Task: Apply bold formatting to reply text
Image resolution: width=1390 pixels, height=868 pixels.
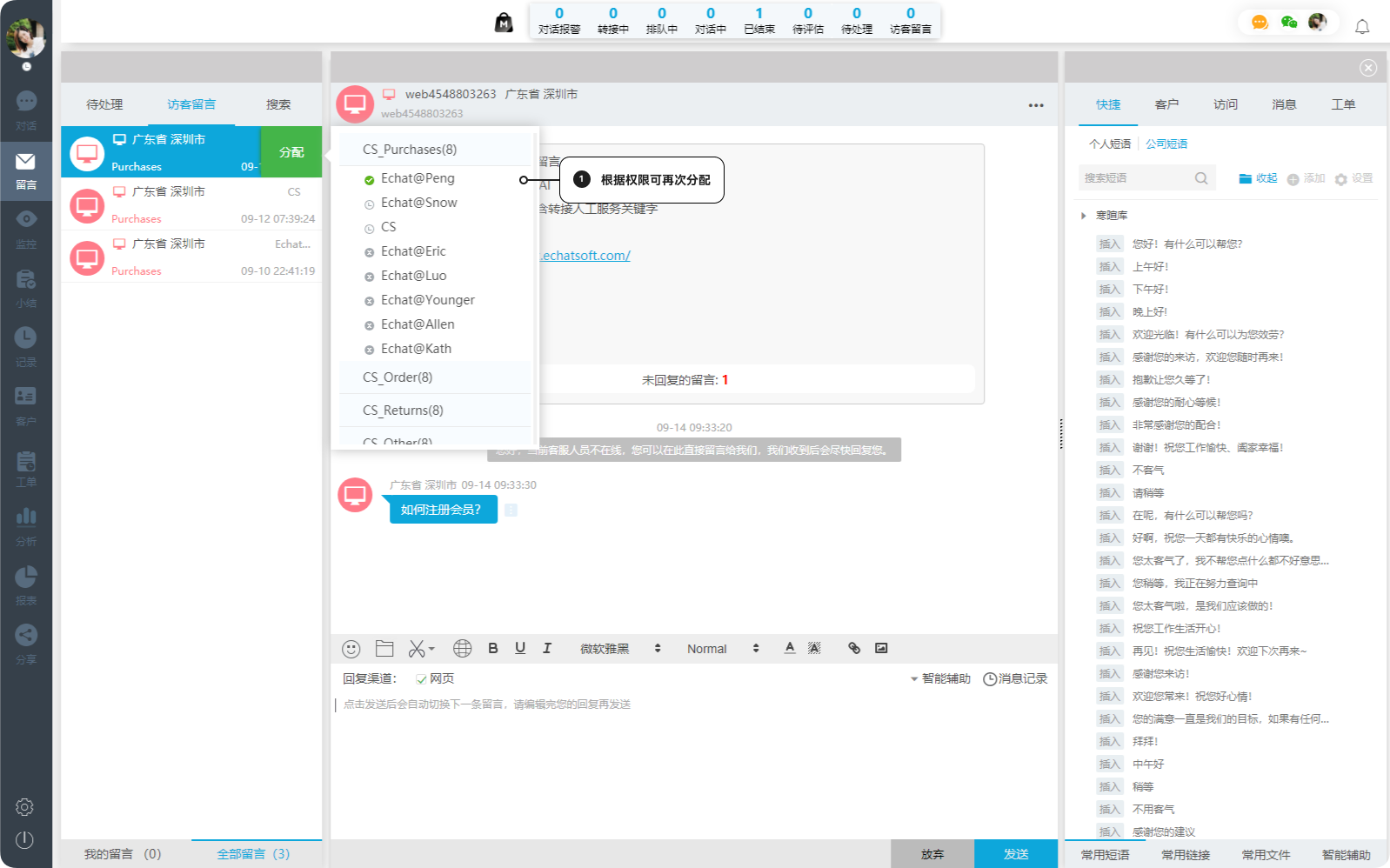Action: 493,648
